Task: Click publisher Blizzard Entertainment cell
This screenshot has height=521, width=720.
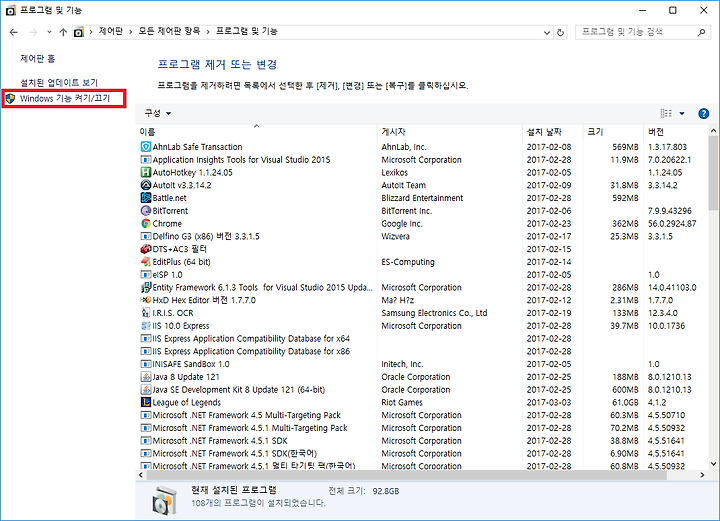Action: (422, 198)
